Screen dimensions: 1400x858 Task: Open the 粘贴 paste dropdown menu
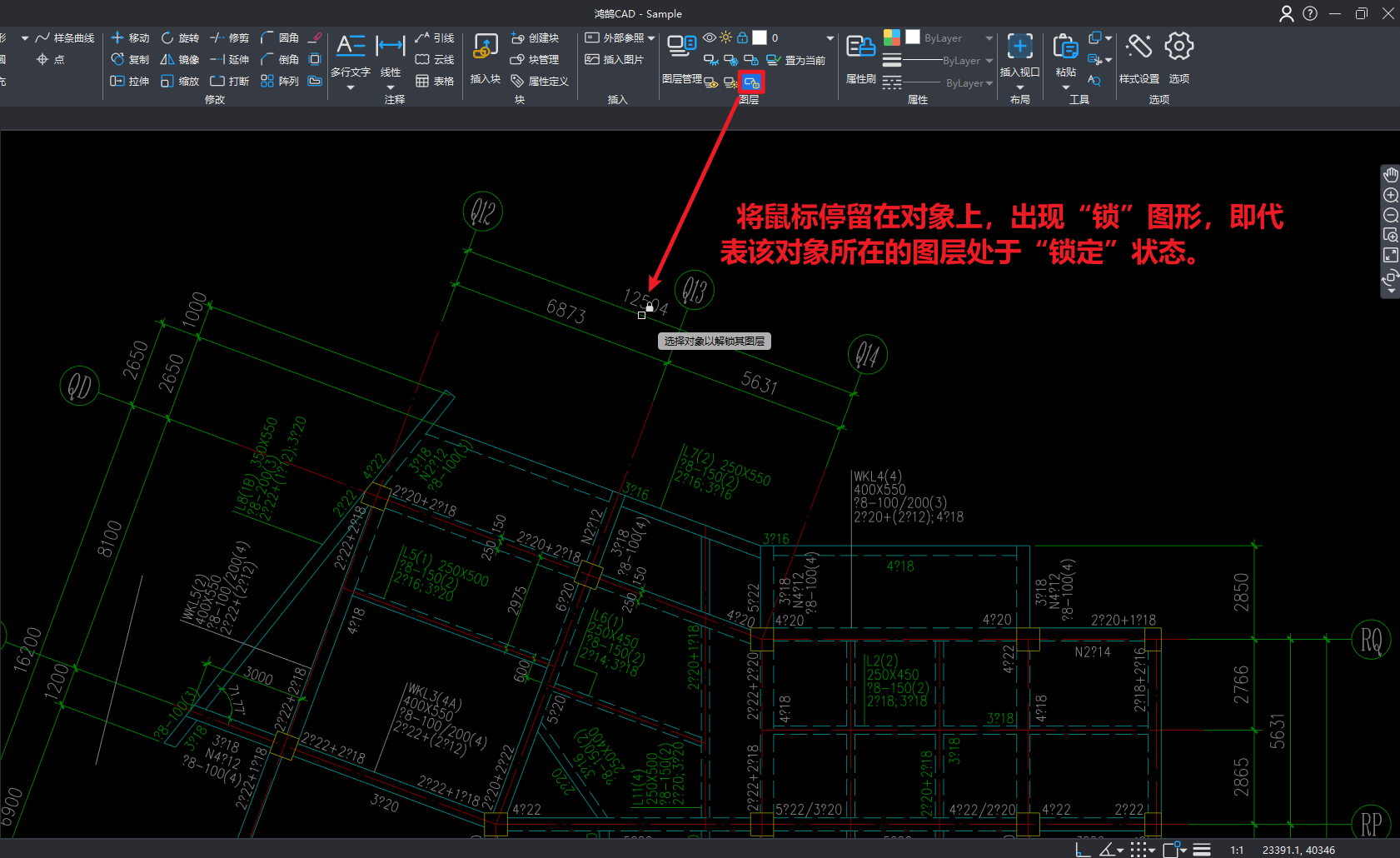coord(1065,87)
